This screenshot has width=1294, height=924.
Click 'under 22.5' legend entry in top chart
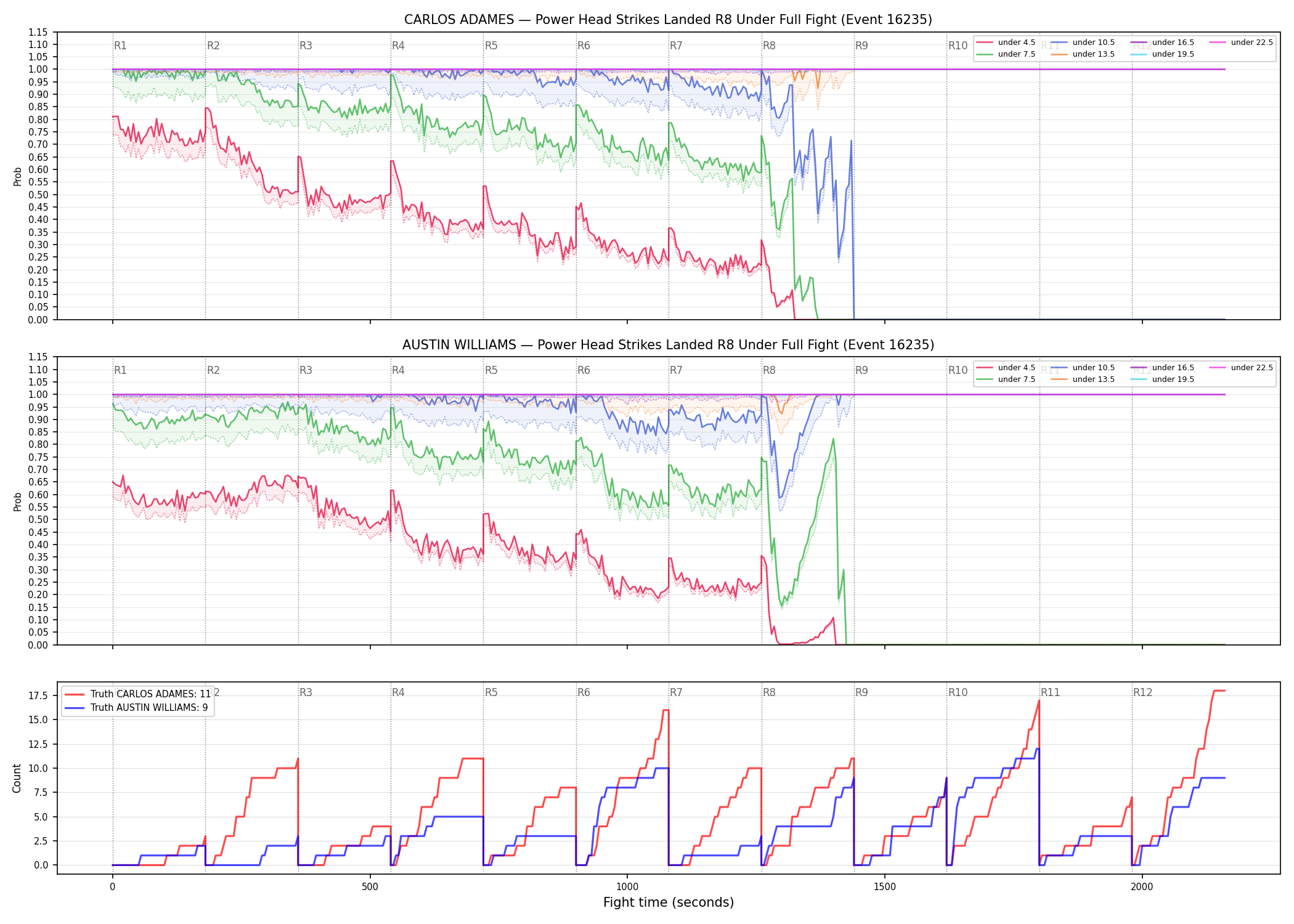tap(1241, 43)
